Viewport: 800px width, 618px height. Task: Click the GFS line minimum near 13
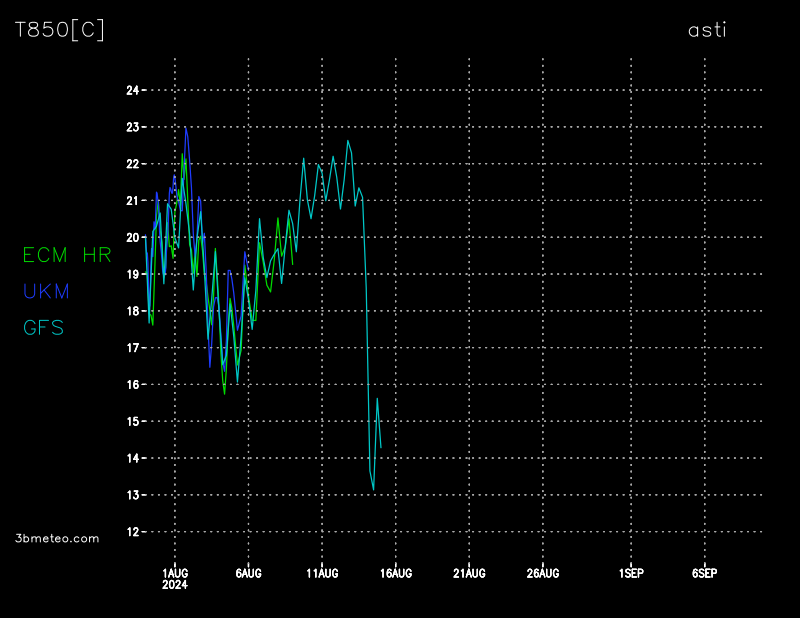(373, 489)
